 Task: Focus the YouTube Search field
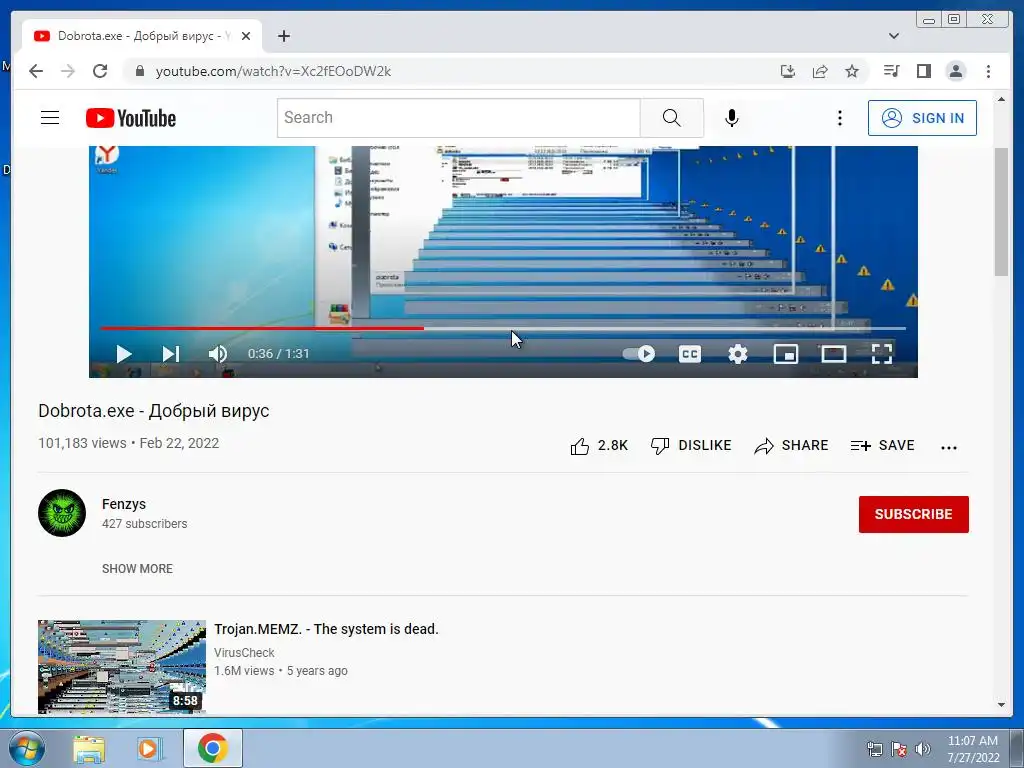point(458,118)
